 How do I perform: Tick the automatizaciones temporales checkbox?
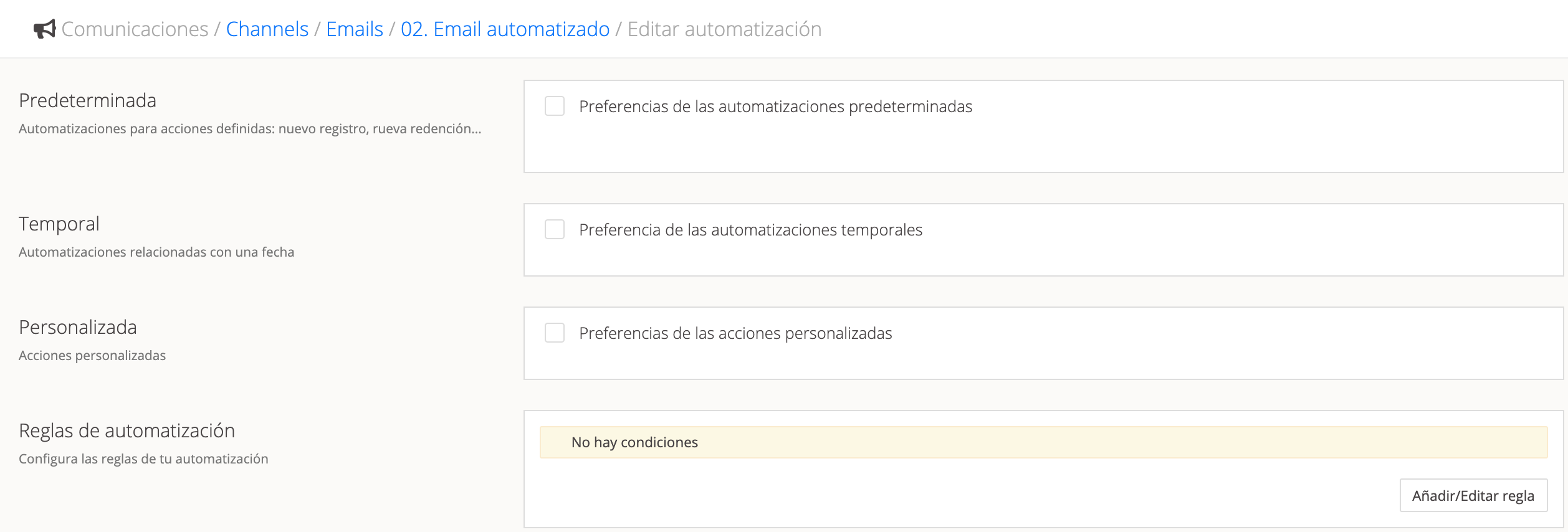(x=554, y=230)
